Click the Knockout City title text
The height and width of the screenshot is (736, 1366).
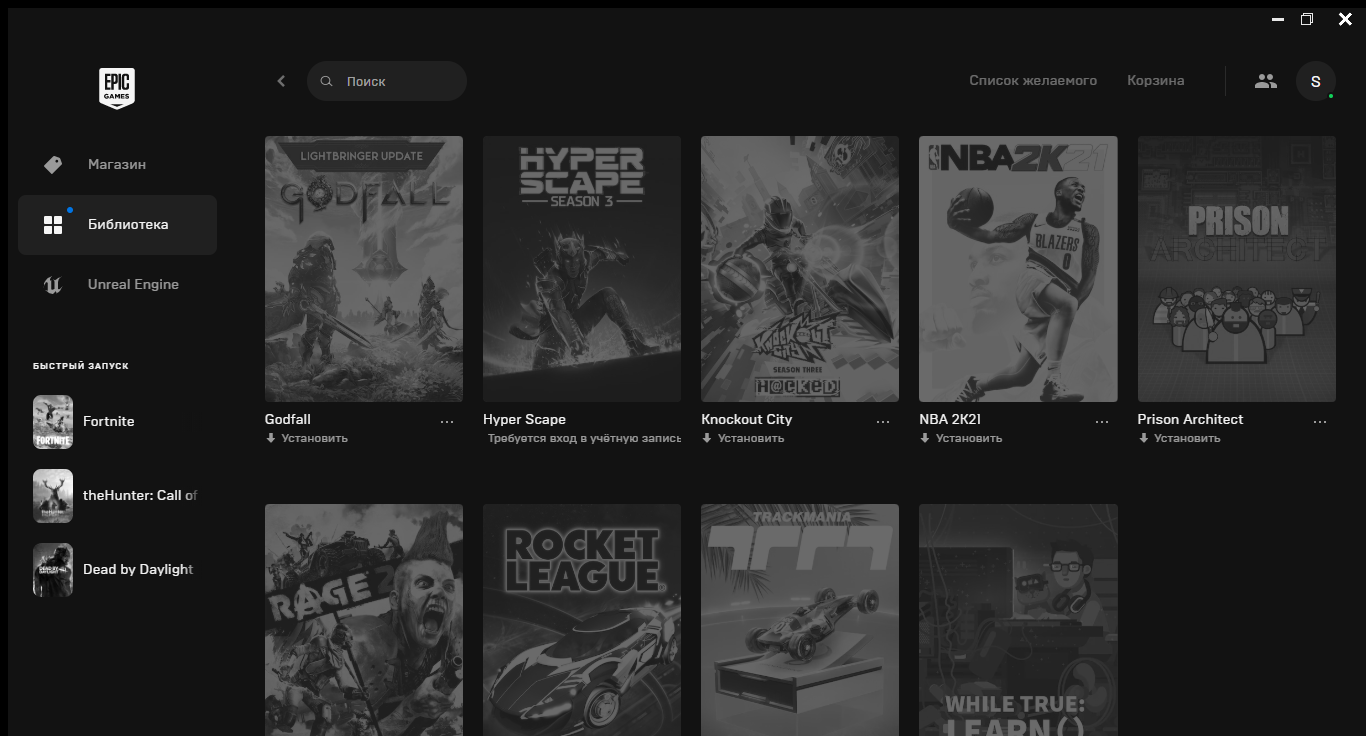click(746, 419)
